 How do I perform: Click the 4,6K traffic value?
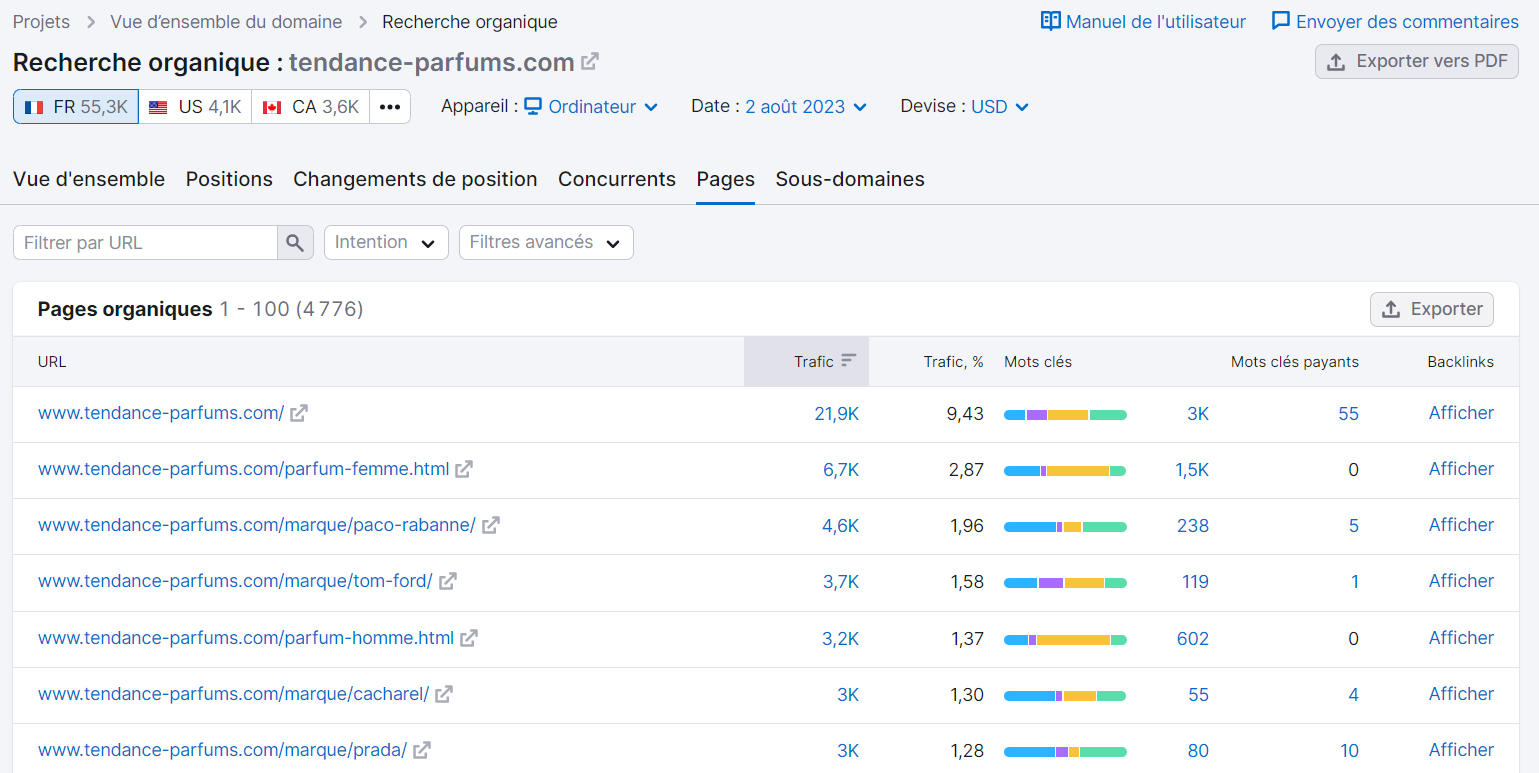841,525
